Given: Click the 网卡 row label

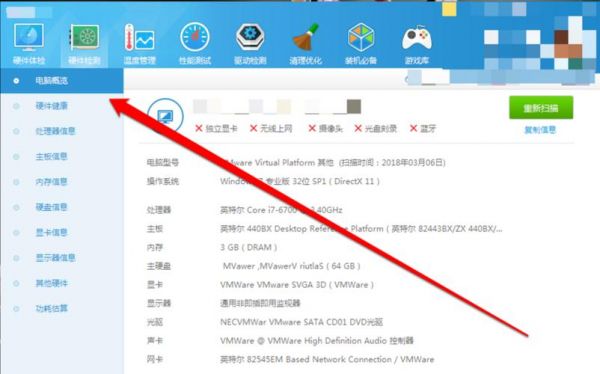Looking at the screenshot, I should point(155,359).
